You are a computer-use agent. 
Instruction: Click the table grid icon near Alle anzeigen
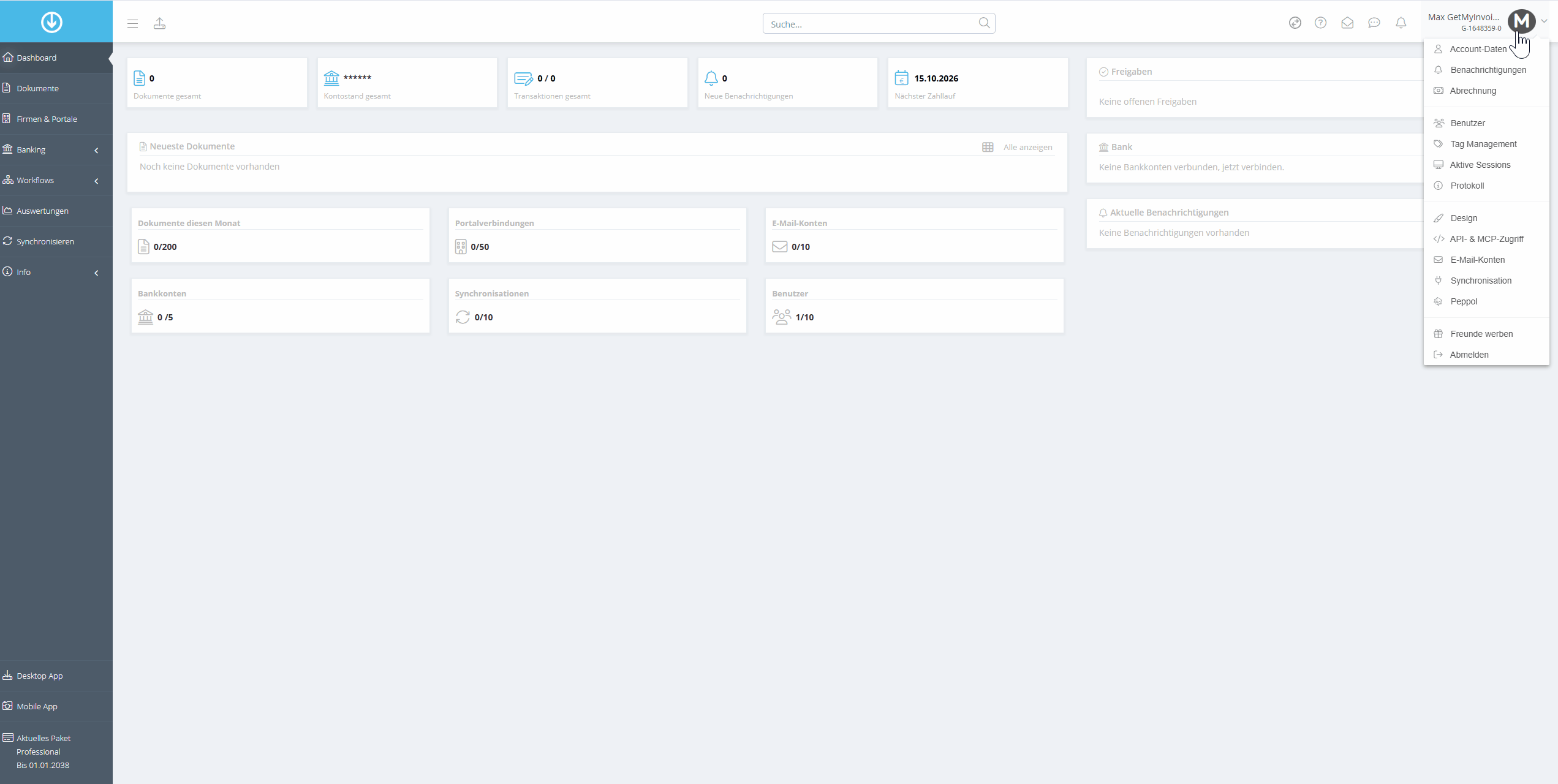[988, 147]
